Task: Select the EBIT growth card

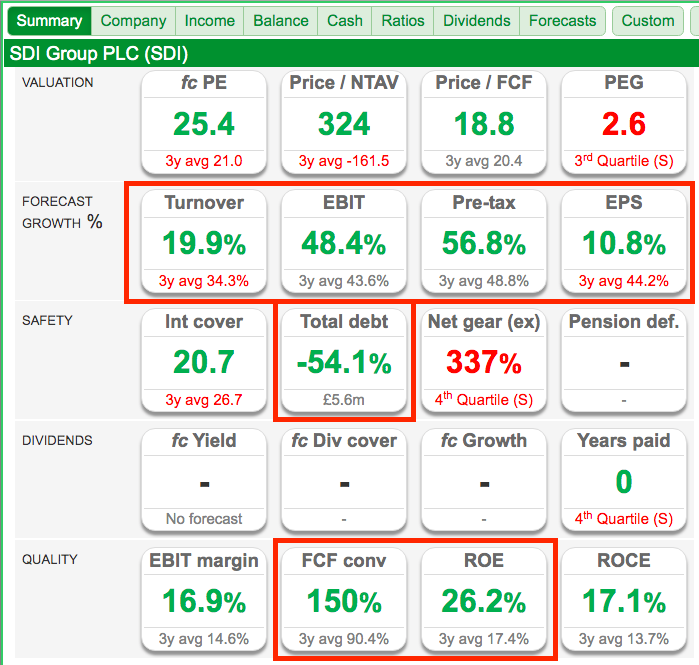Action: click(x=344, y=242)
